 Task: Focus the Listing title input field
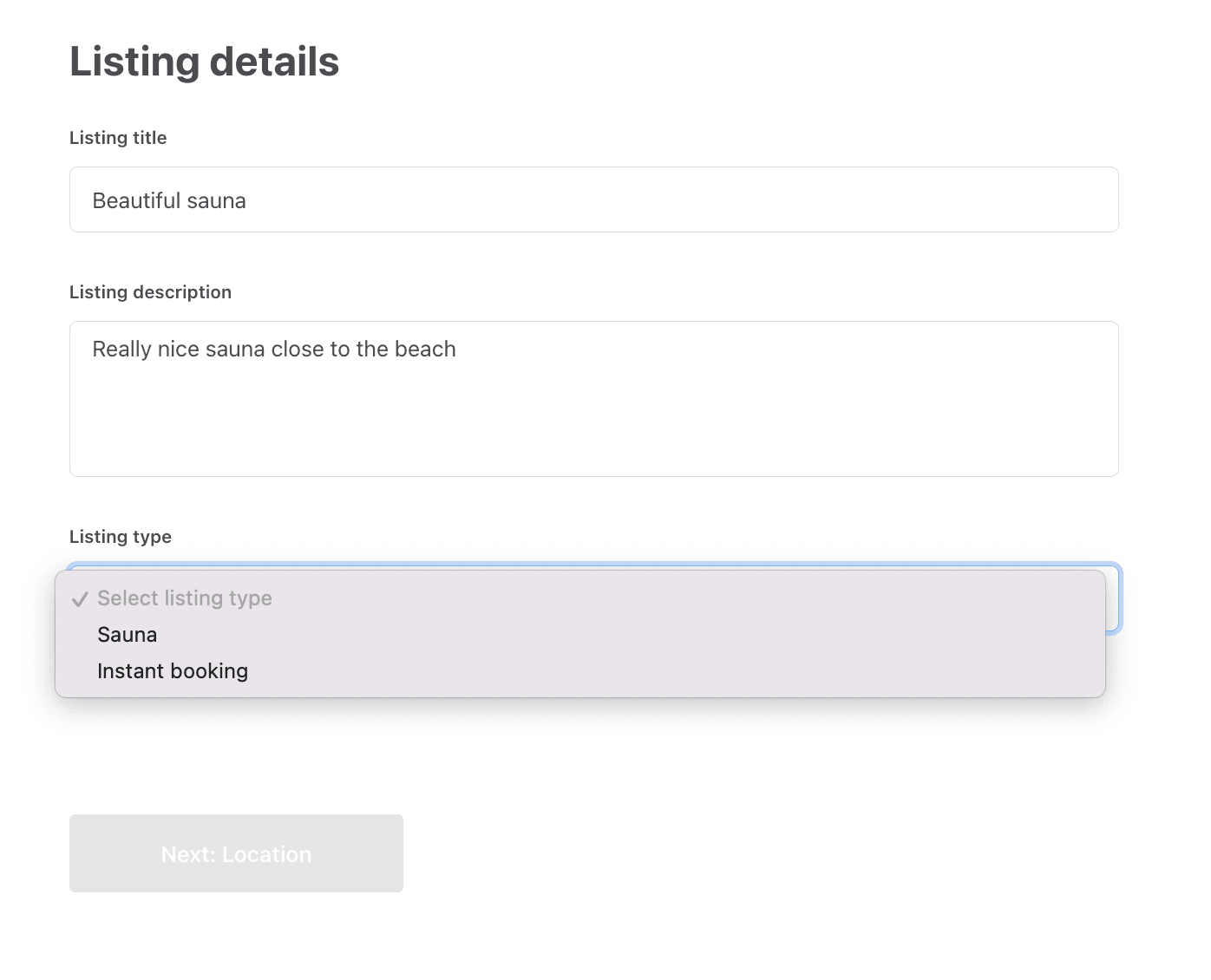click(593, 199)
